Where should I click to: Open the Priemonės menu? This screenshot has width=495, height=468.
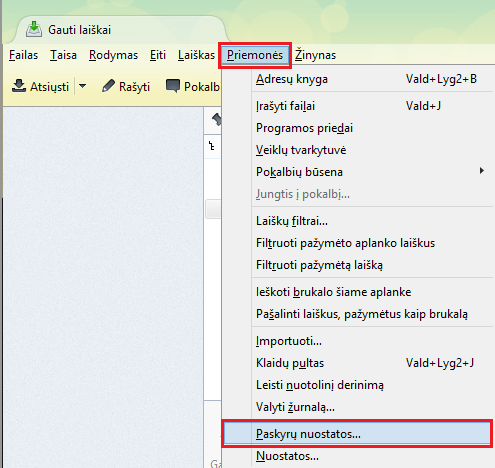[255, 55]
